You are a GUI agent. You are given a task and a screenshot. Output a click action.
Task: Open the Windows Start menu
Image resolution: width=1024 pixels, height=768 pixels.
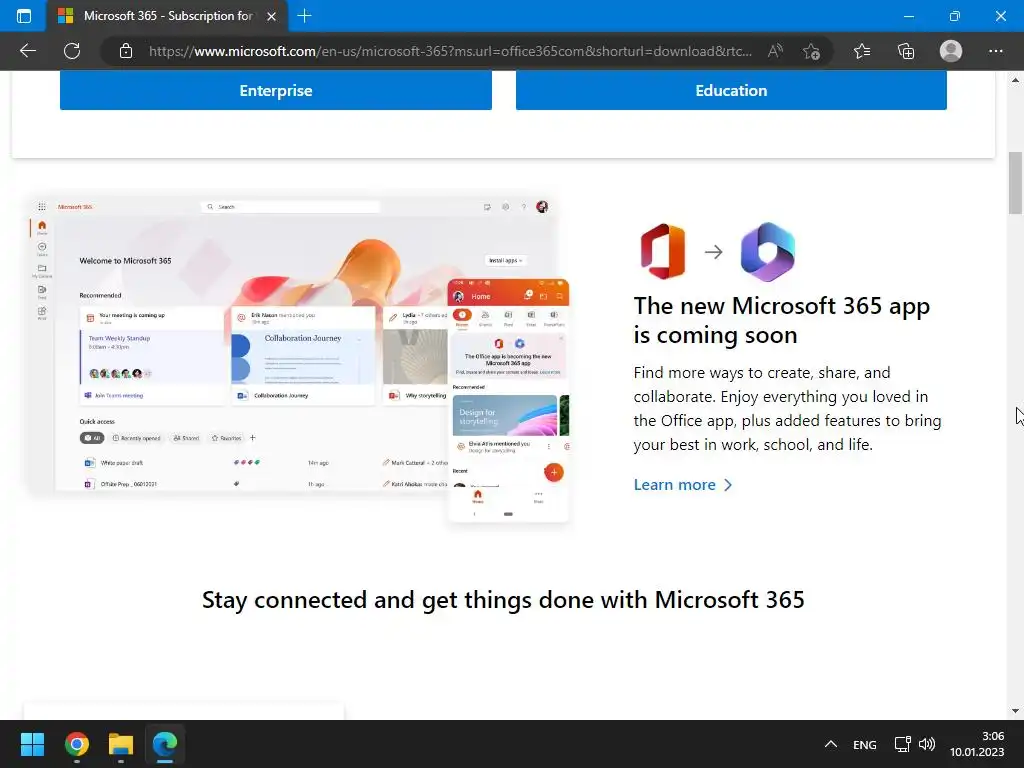pos(32,744)
